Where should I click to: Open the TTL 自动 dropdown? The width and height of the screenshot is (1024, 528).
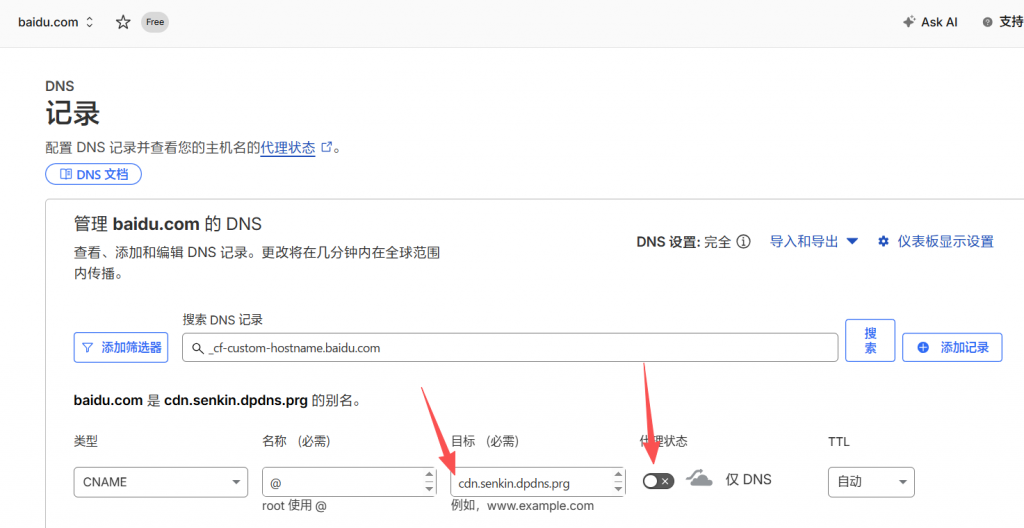click(x=870, y=482)
